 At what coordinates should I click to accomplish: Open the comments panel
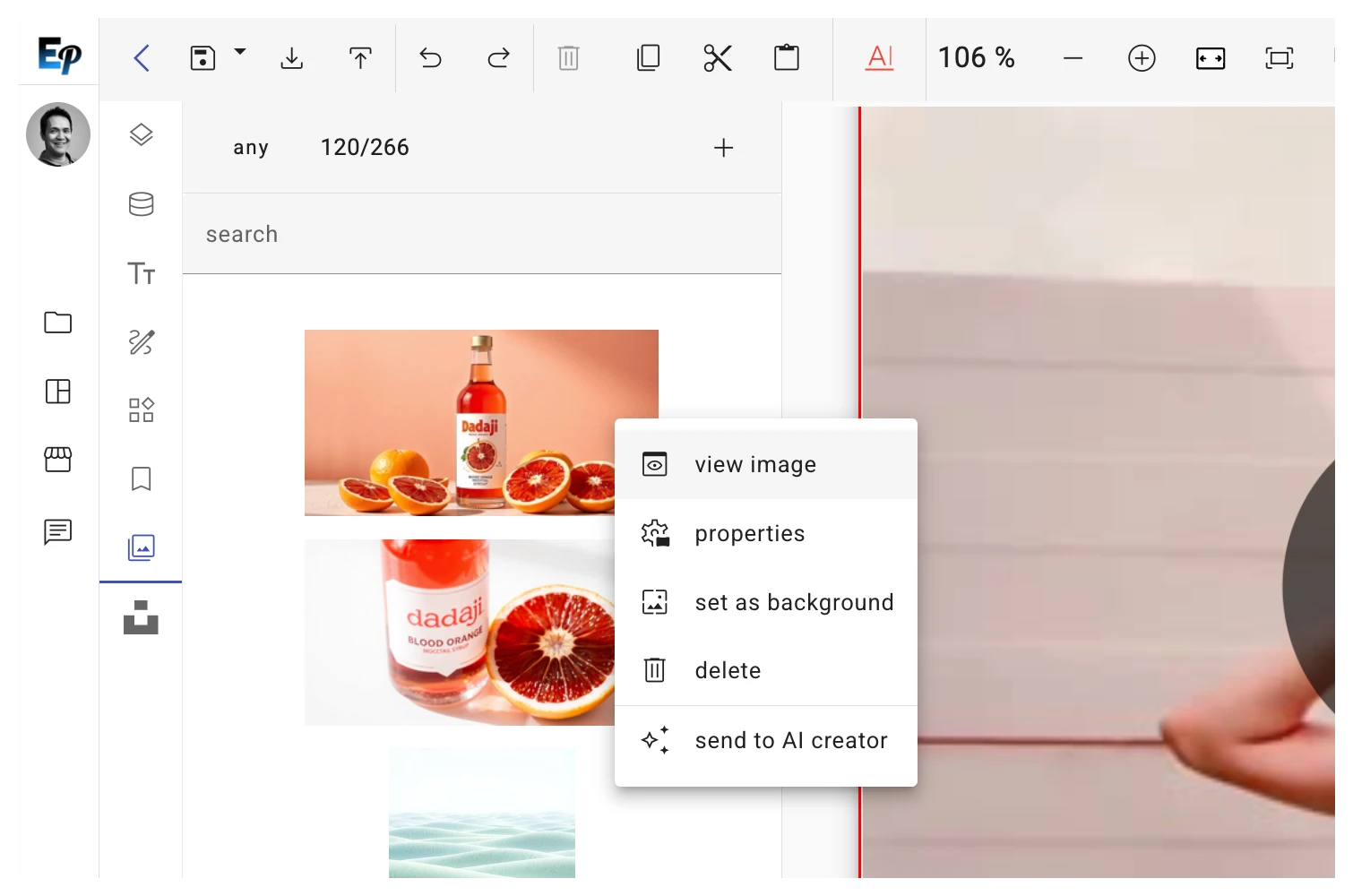57,531
